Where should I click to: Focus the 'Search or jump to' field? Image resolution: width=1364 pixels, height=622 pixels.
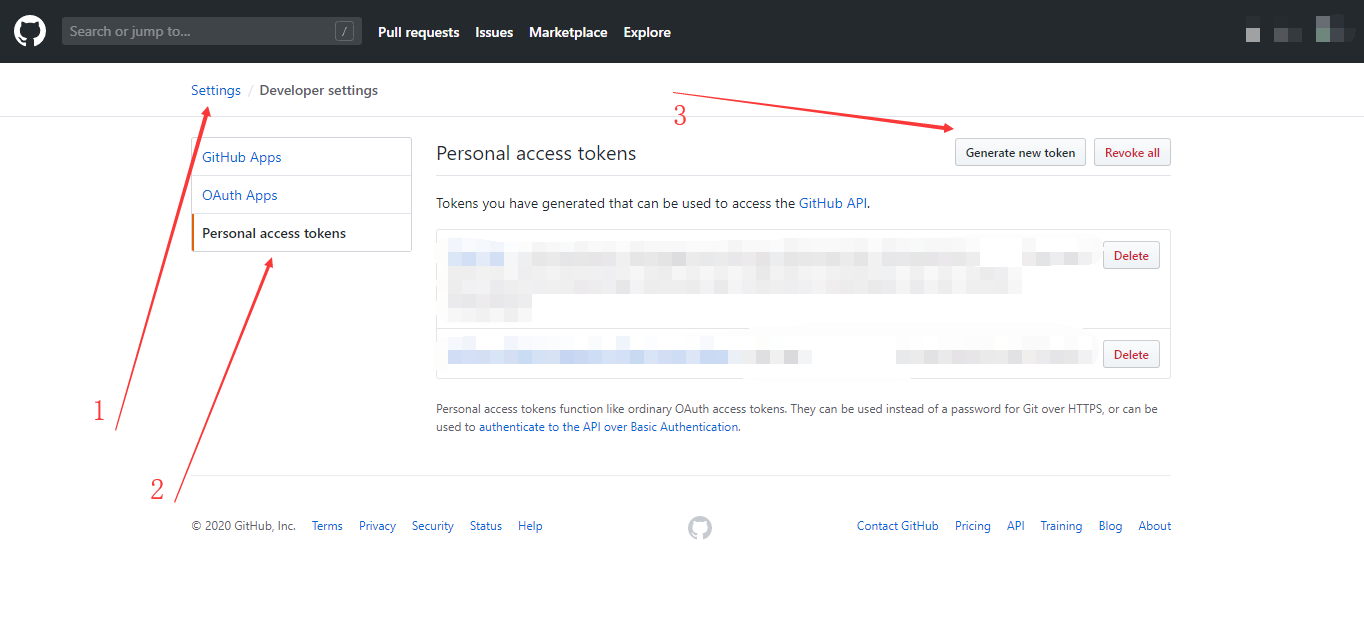[212, 31]
